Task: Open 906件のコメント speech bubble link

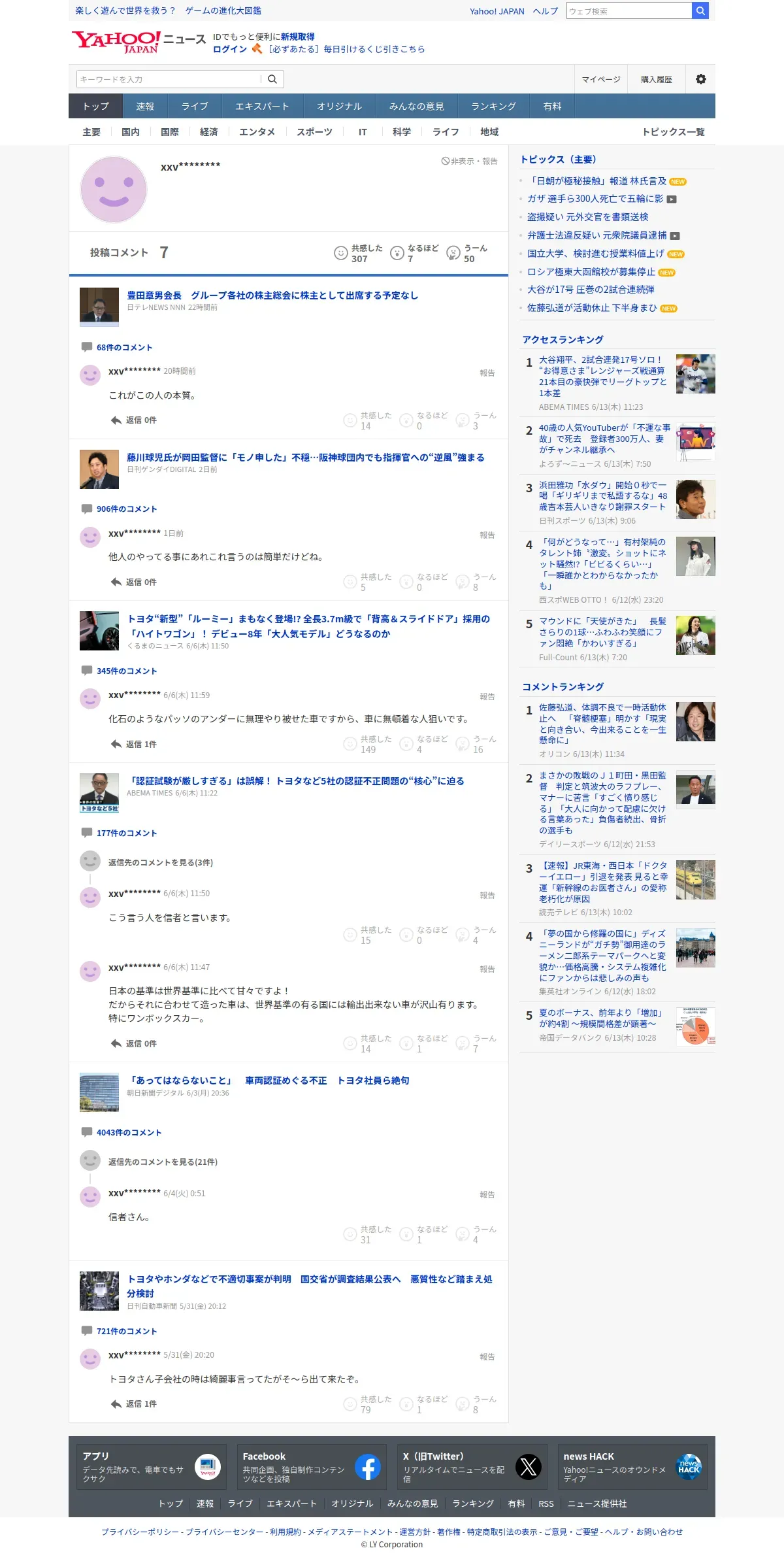Action: pos(119,509)
